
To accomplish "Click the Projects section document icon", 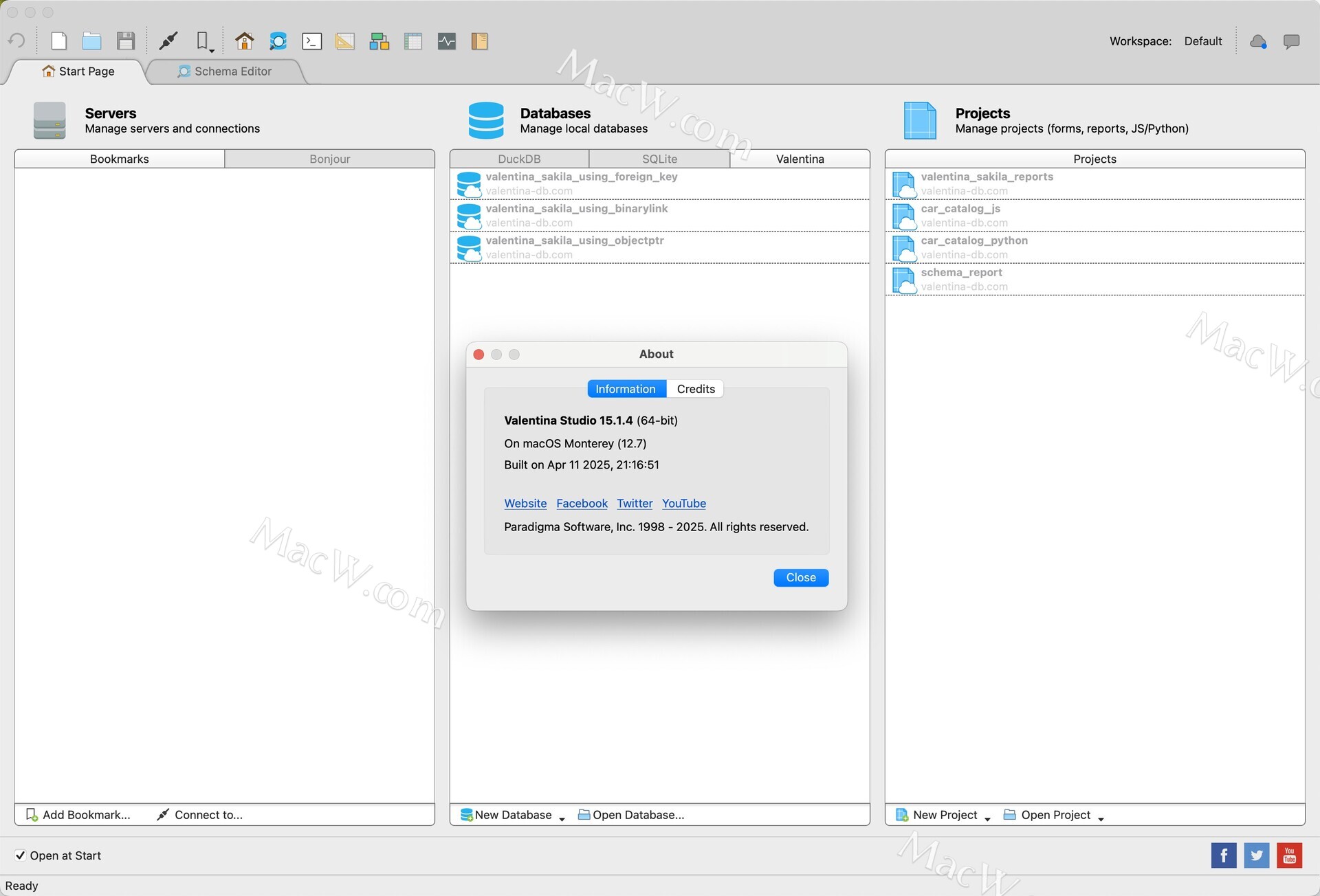I will point(920,120).
